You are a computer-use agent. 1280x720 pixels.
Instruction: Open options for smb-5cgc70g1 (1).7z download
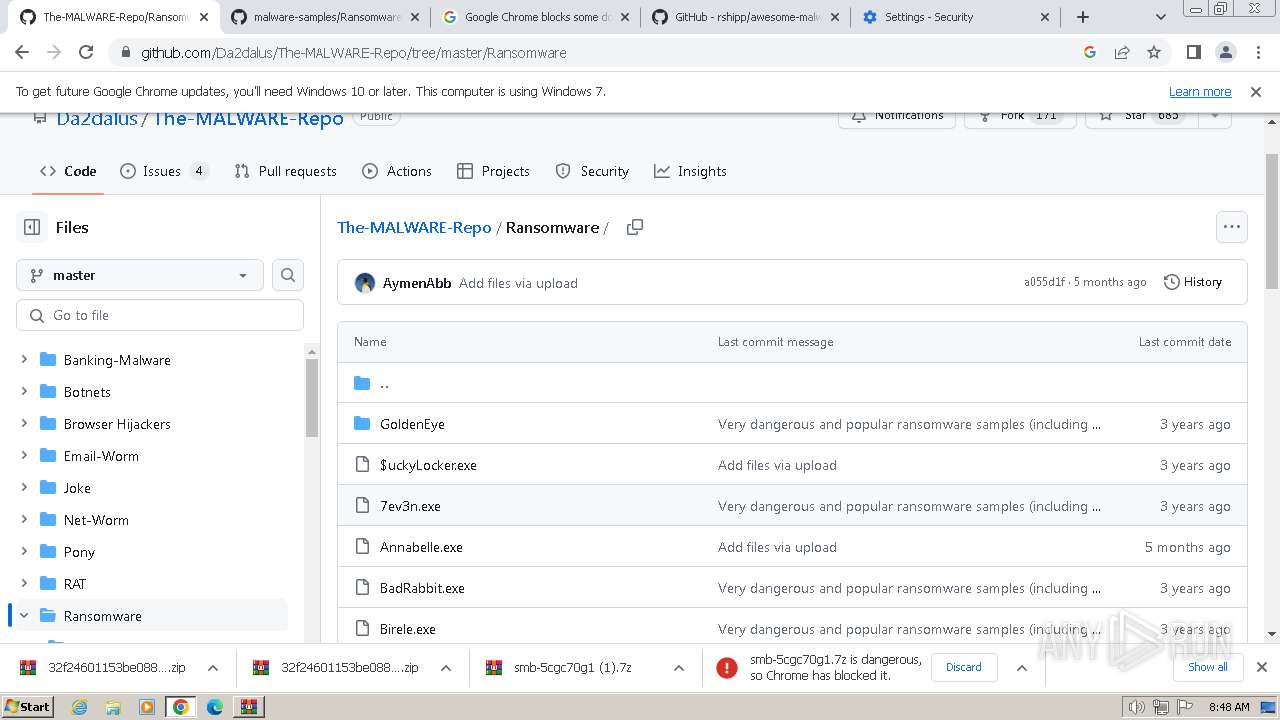[678, 668]
